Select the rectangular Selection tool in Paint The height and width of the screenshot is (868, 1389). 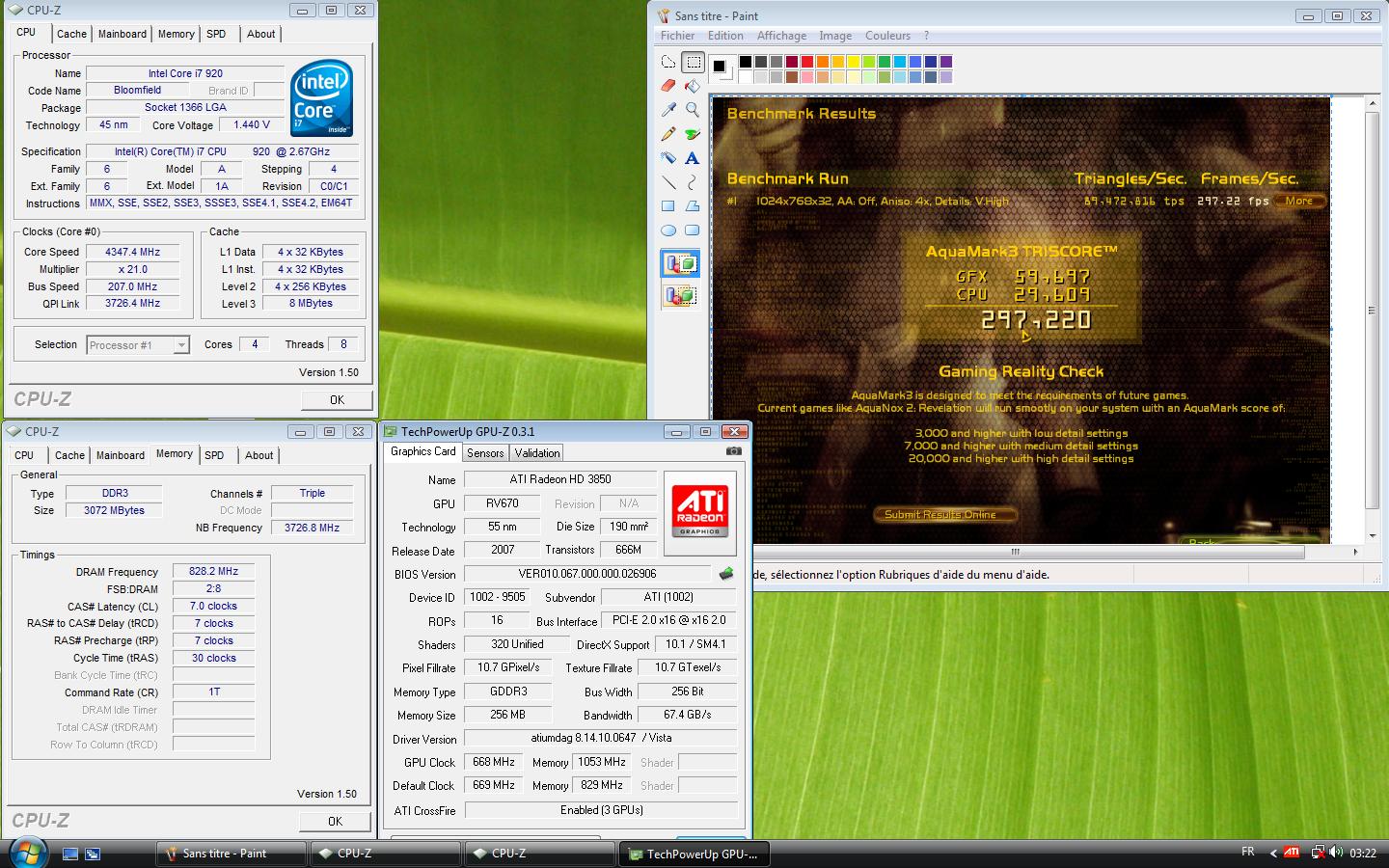[693, 62]
